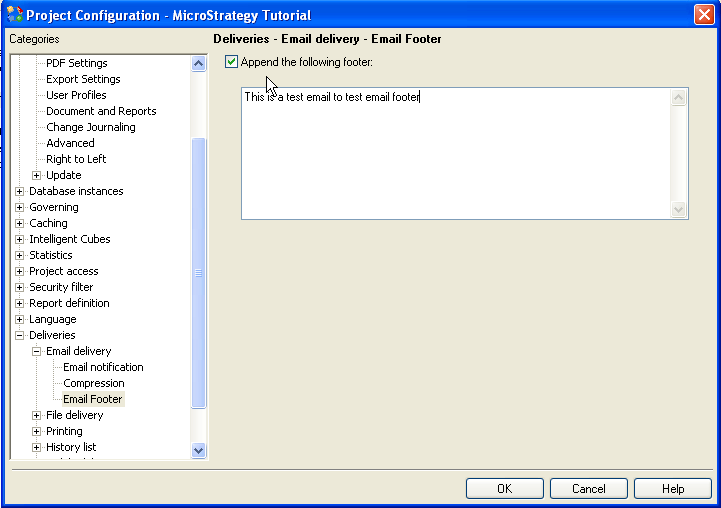Expand the Governing node
The height and width of the screenshot is (508, 721).
(19, 207)
